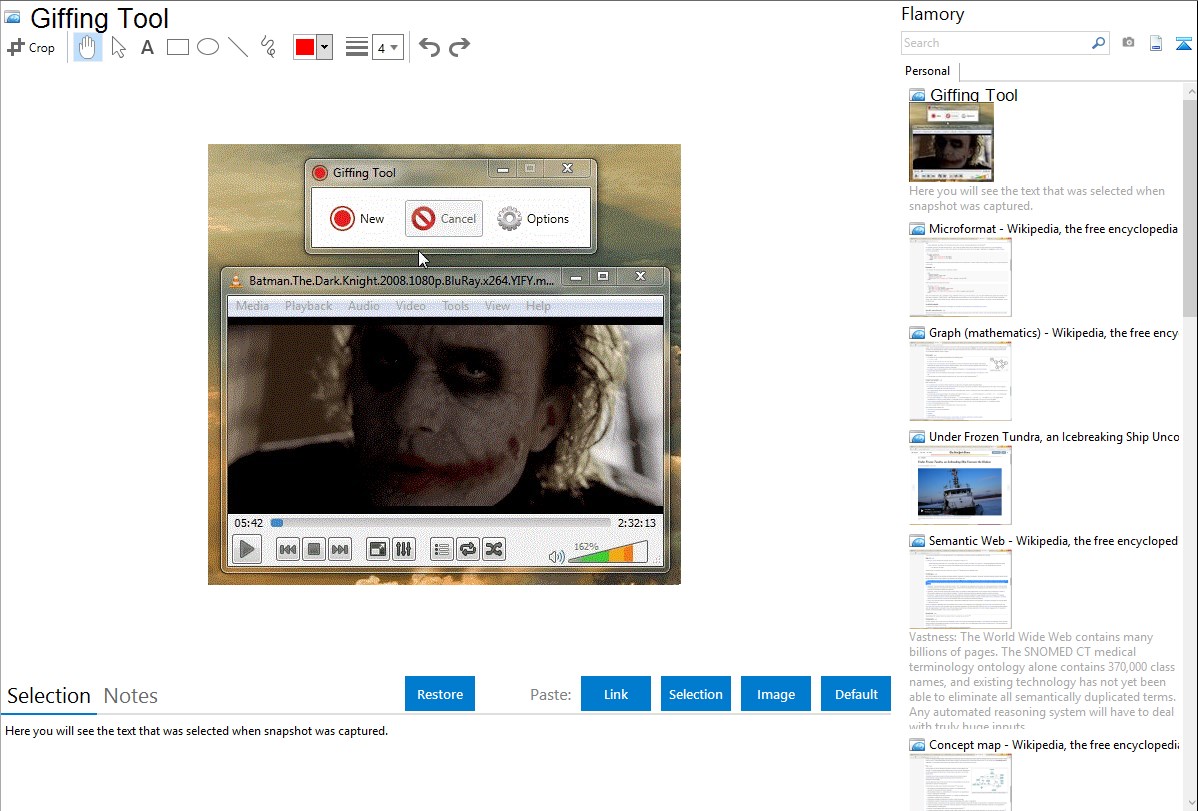
Task: Switch to the Personal tab
Action: click(x=928, y=71)
